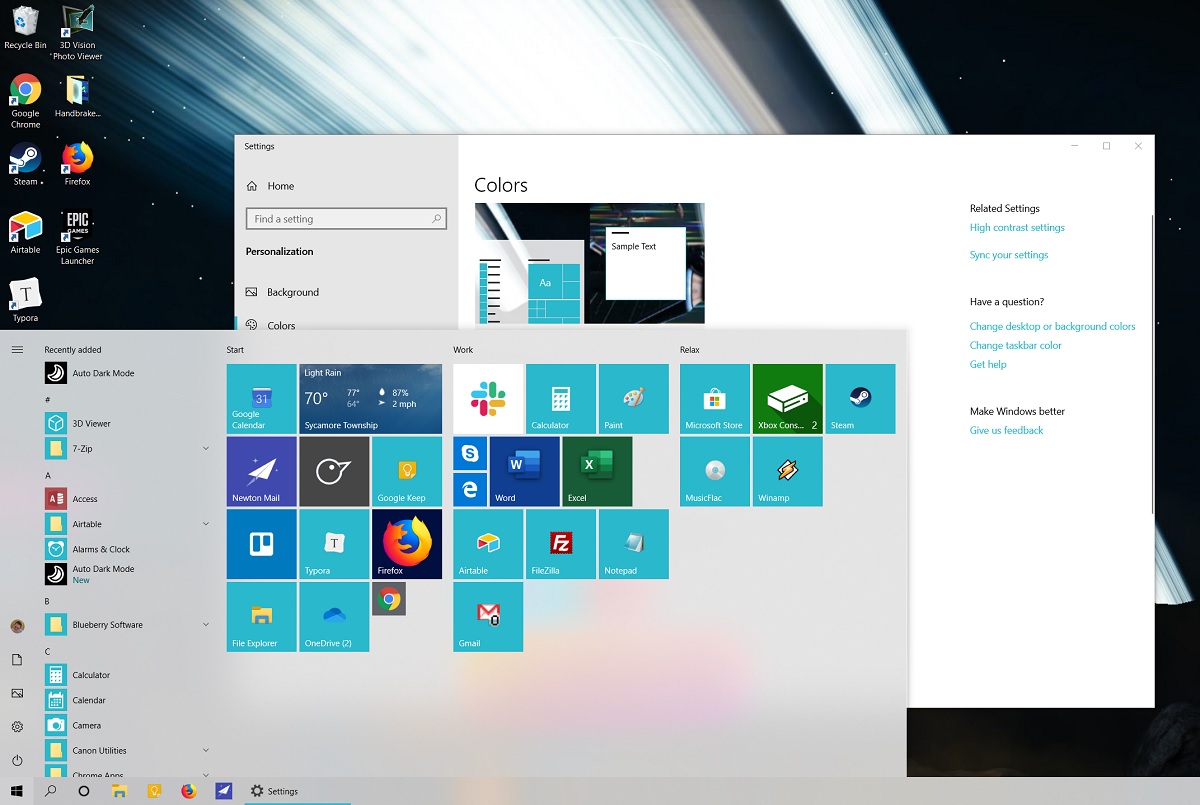Open Firefox from the taskbar

[189, 791]
